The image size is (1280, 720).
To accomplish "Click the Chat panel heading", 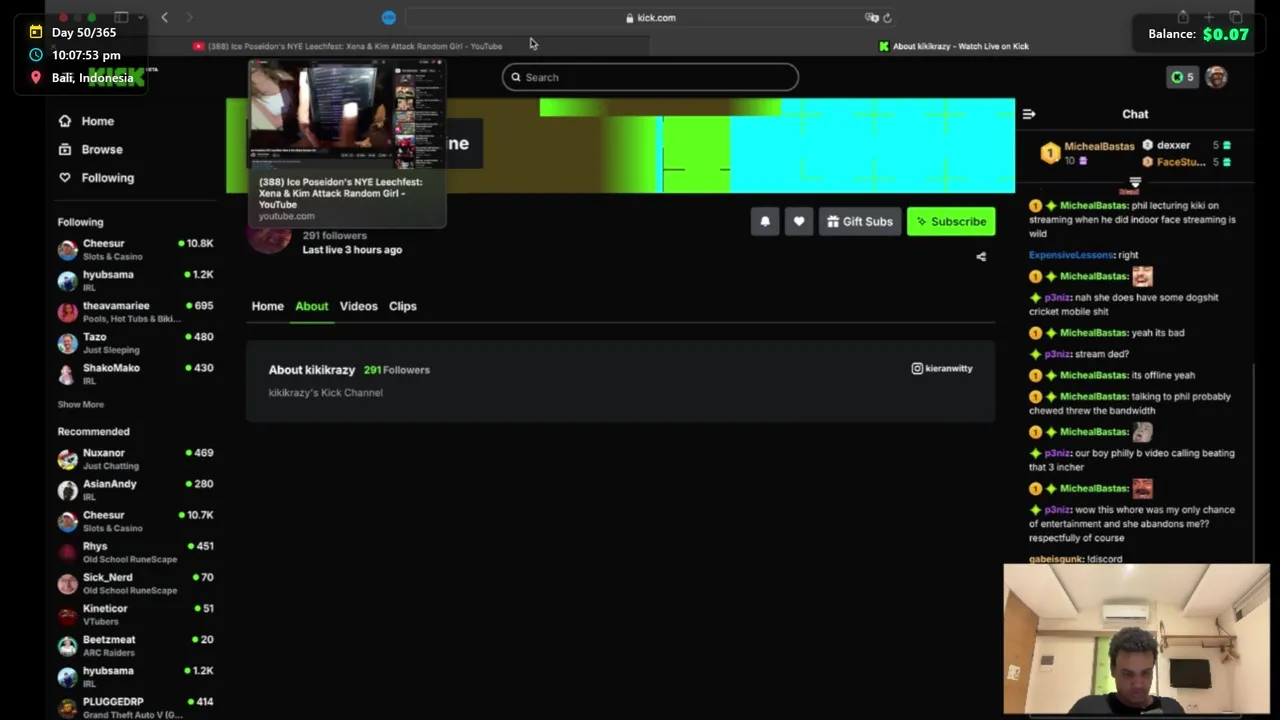I will point(1135,114).
